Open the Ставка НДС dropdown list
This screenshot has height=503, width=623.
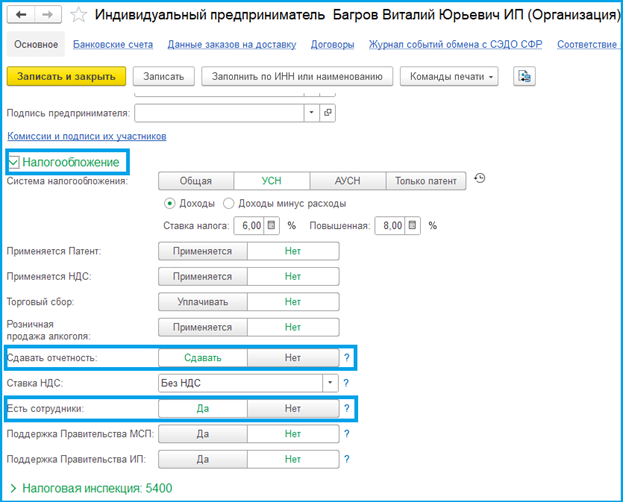tap(329, 383)
